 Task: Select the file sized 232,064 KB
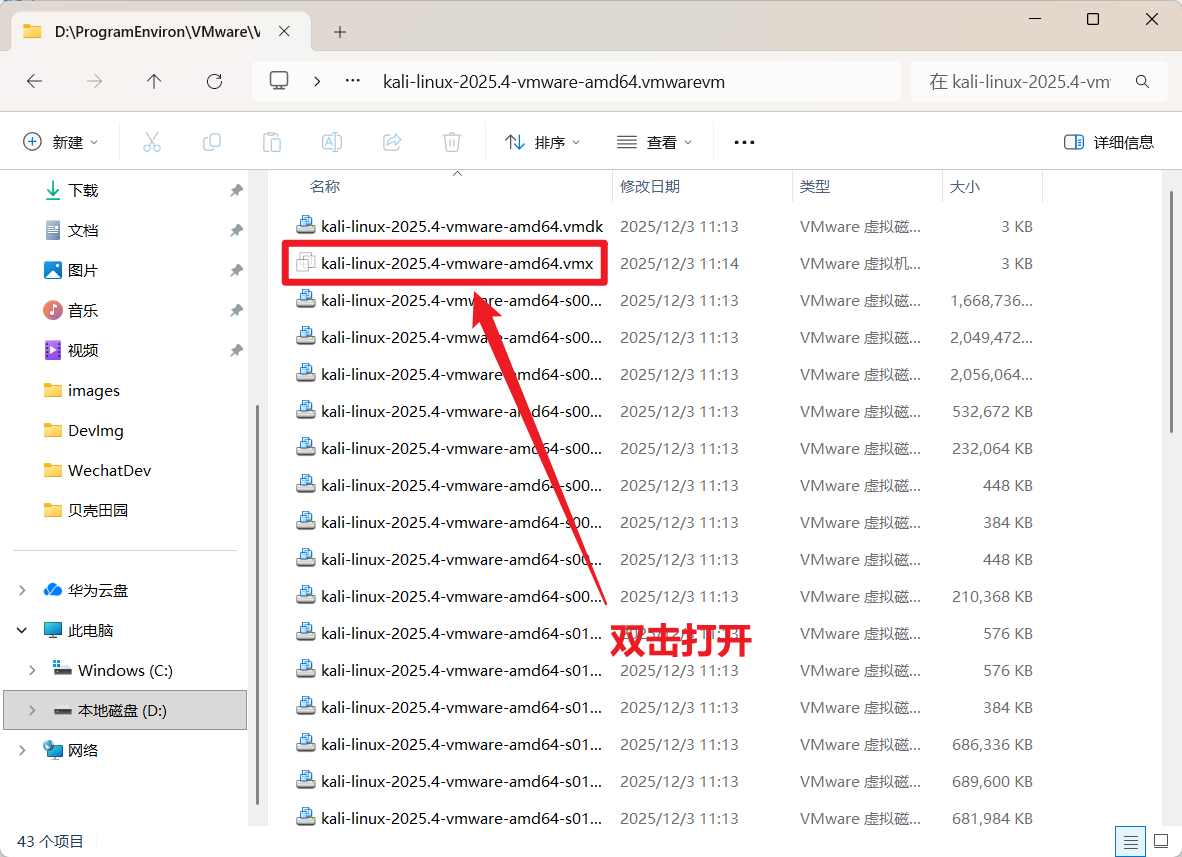(666, 448)
